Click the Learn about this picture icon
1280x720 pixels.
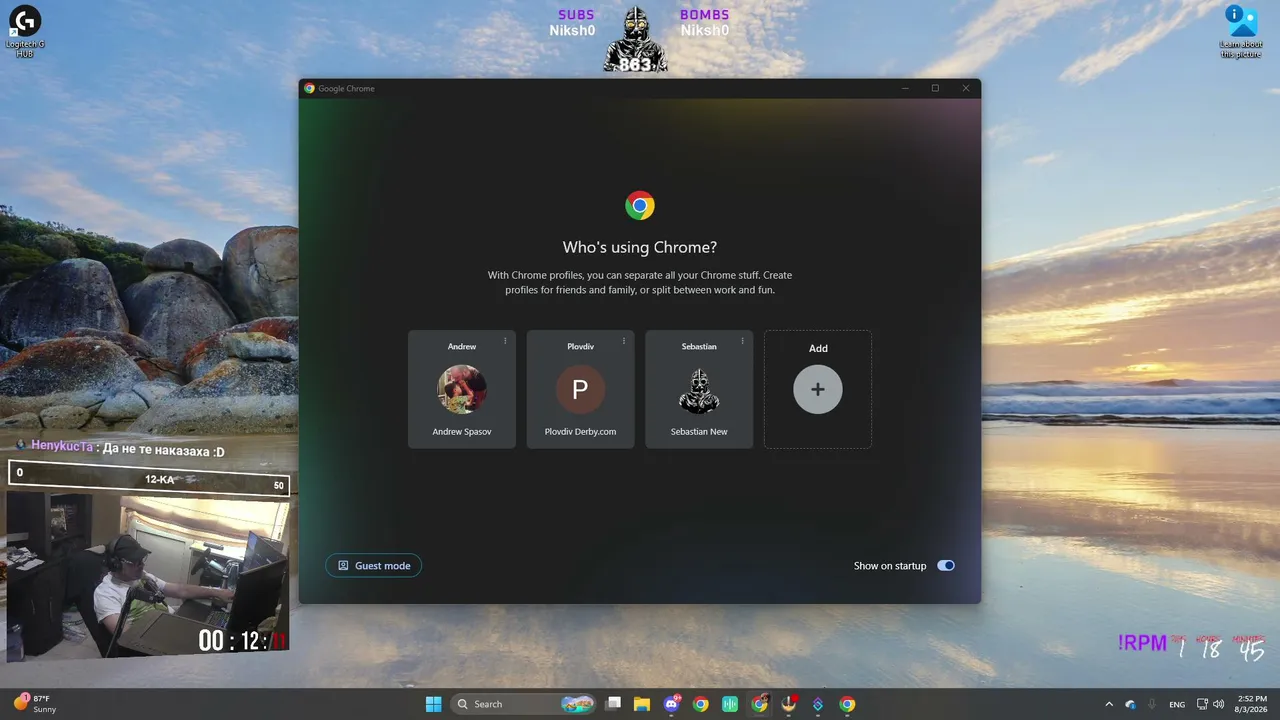tap(1241, 31)
